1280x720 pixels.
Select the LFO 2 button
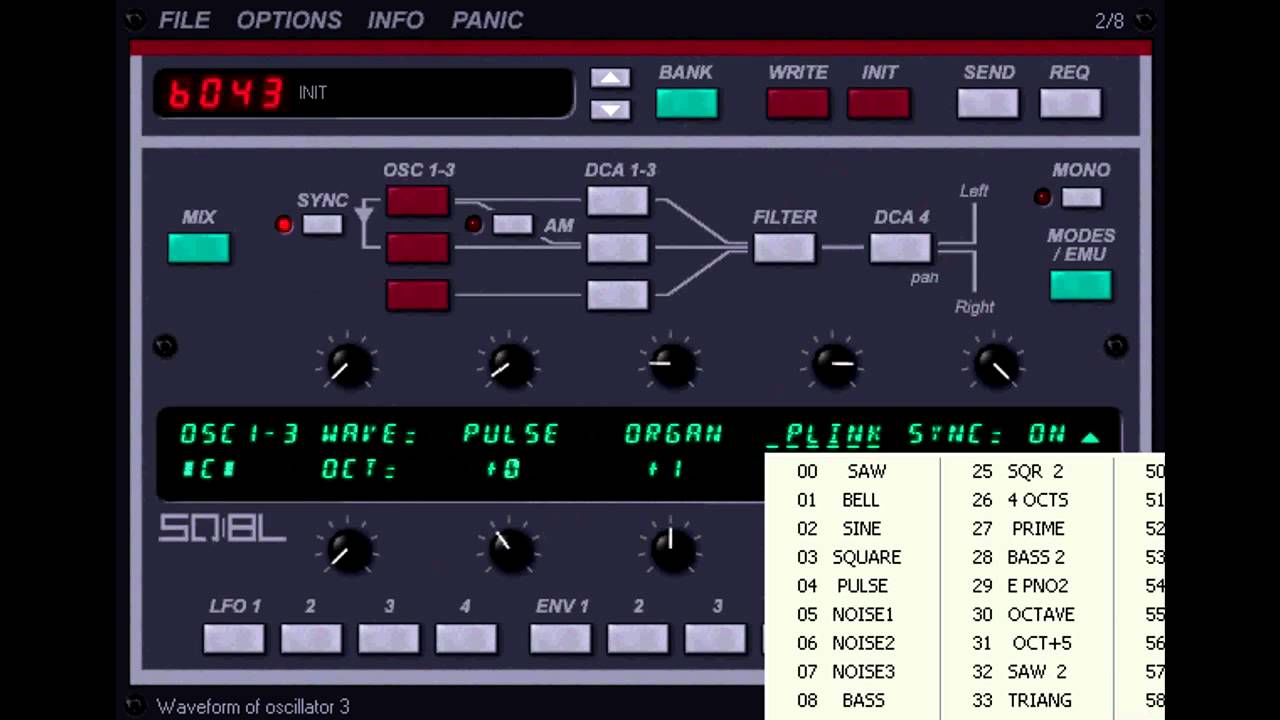point(311,639)
